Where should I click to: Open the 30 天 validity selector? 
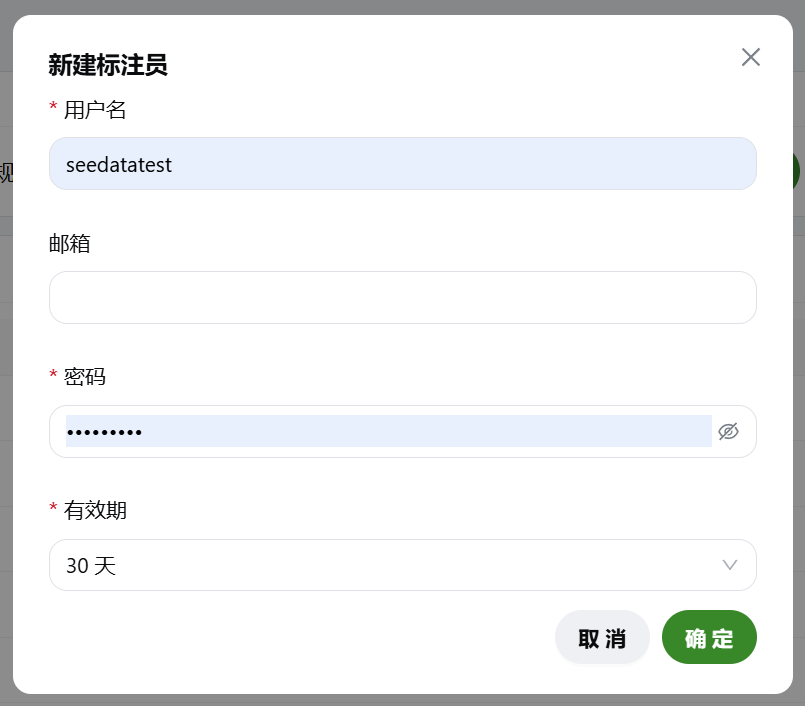402,565
